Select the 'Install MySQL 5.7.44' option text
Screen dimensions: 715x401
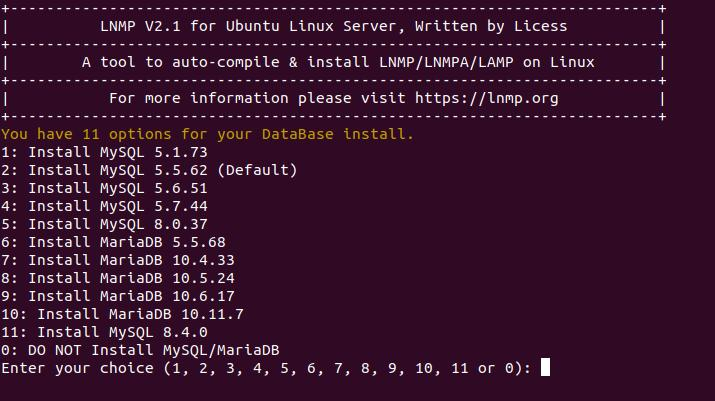(x=104, y=206)
